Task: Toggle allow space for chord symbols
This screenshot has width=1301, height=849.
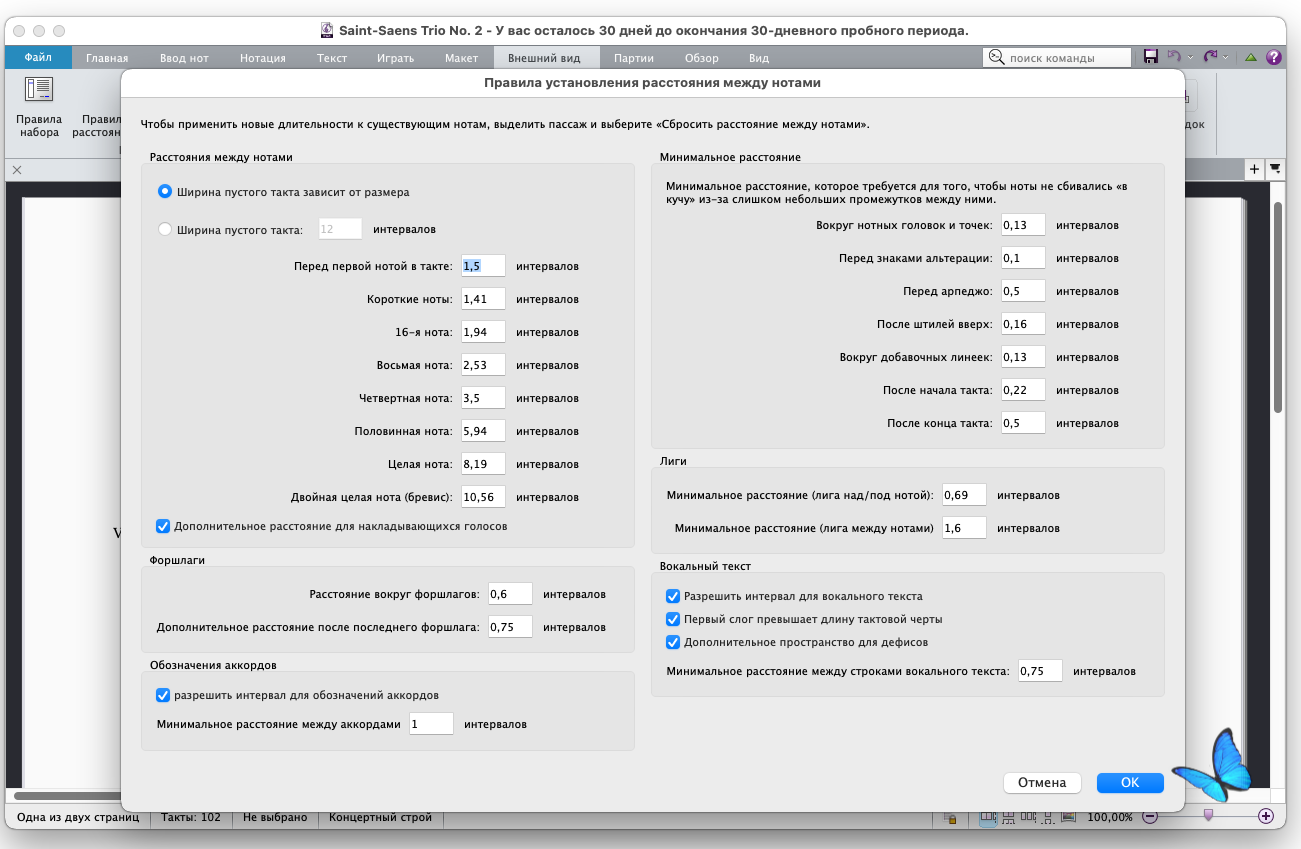Action: [x=163, y=695]
